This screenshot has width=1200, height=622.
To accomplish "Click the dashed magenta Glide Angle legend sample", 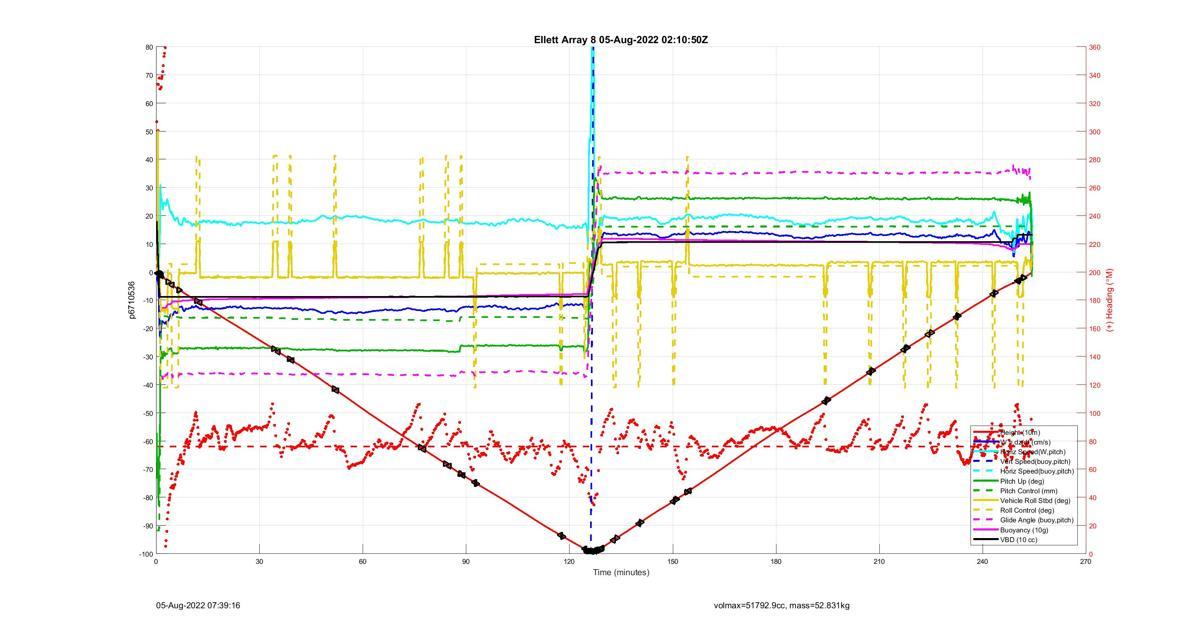I will 986,520.
